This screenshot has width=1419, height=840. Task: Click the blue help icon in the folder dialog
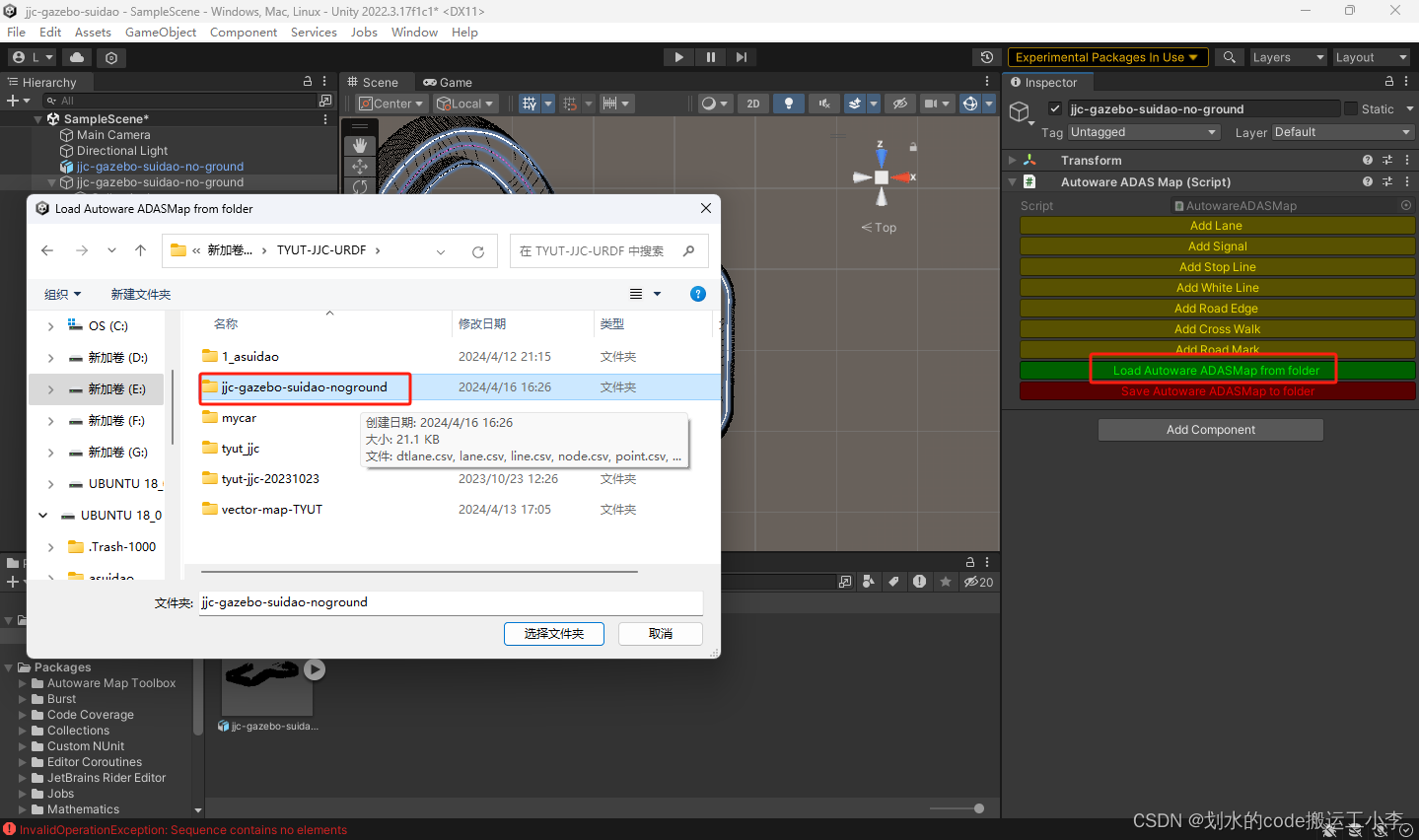tap(697, 293)
